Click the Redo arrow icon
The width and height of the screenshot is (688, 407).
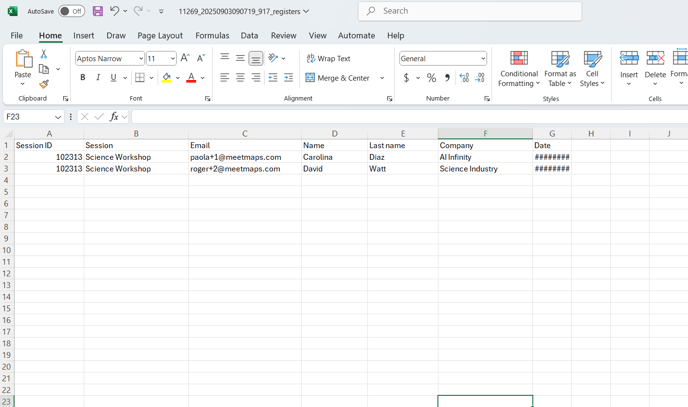pyautogui.click(x=138, y=11)
